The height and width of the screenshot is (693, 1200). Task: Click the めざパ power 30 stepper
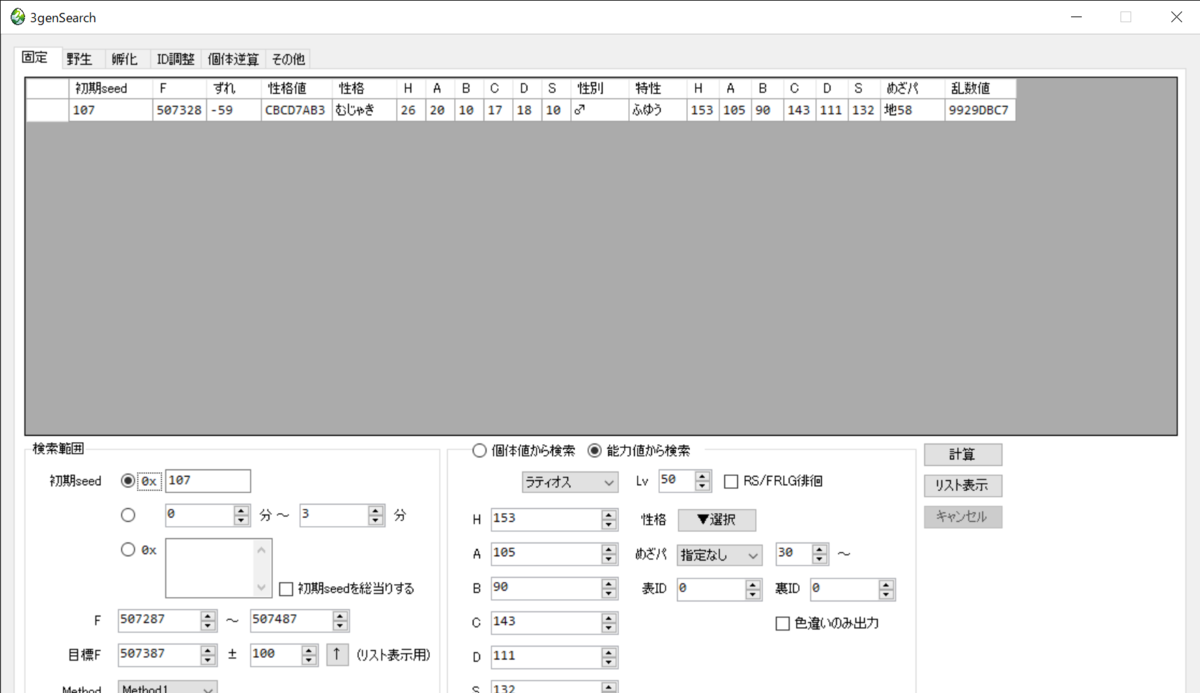[x=803, y=554]
